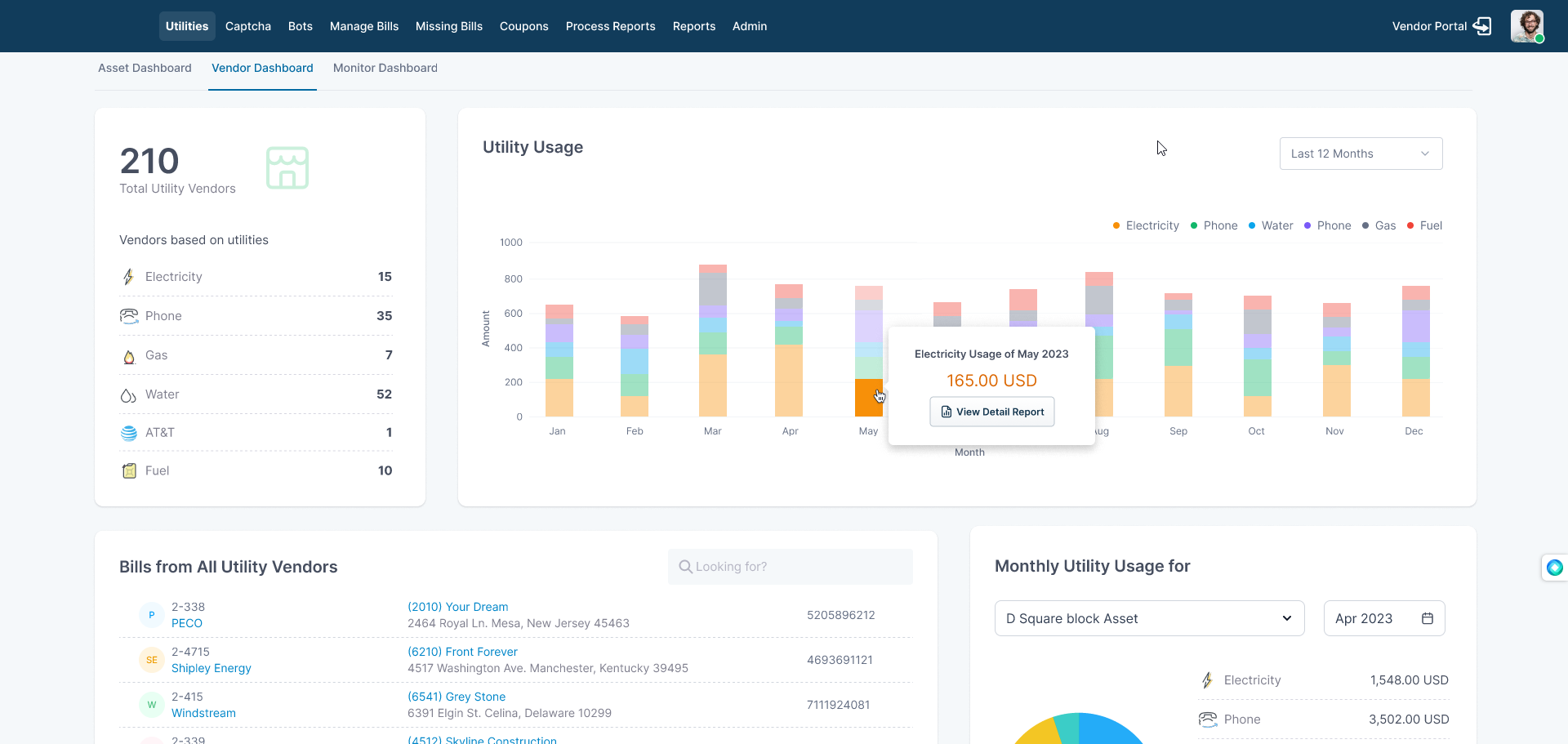Click the December bar in Utility Usage chart
The height and width of the screenshot is (744, 1568).
(1416, 351)
